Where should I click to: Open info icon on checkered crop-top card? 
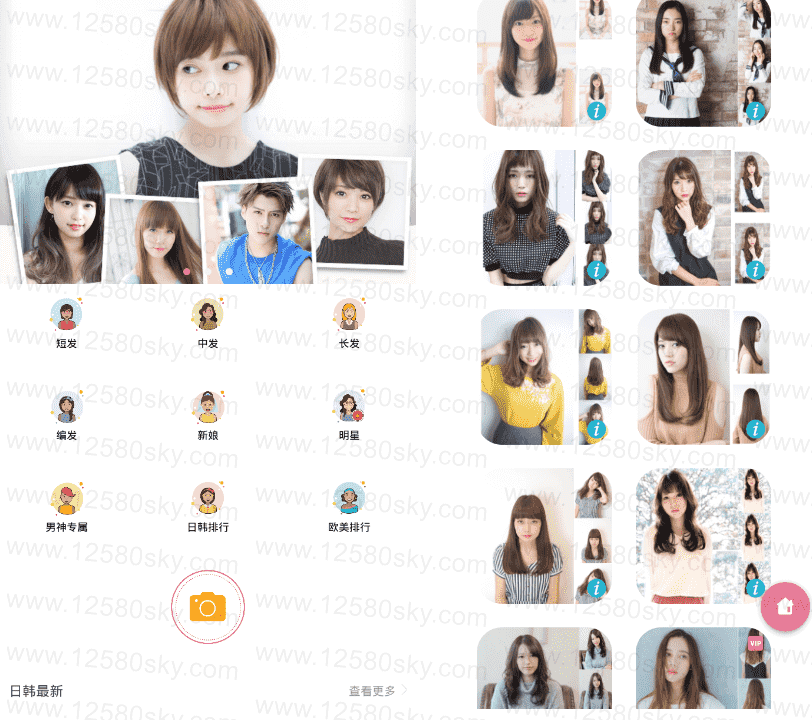pos(597,270)
